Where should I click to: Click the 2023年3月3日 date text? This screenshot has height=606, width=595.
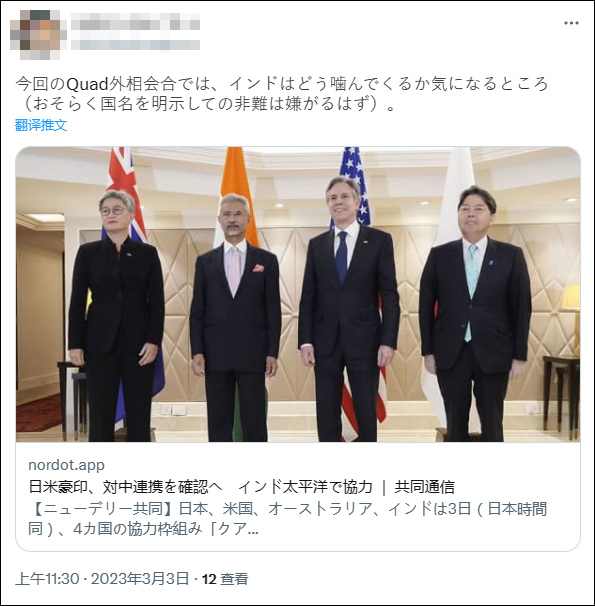(x=140, y=579)
